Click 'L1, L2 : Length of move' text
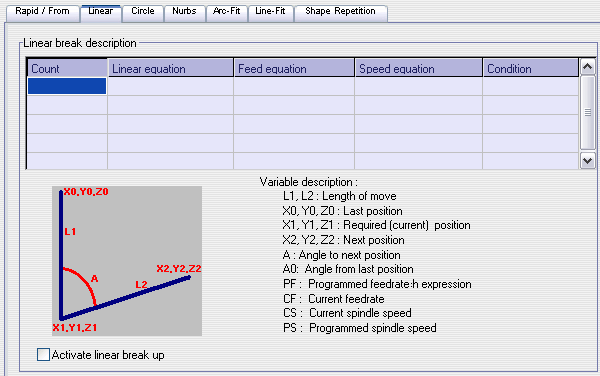Image resolution: width=600 pixels, height=376 pixels. click(x=339, y=196)
